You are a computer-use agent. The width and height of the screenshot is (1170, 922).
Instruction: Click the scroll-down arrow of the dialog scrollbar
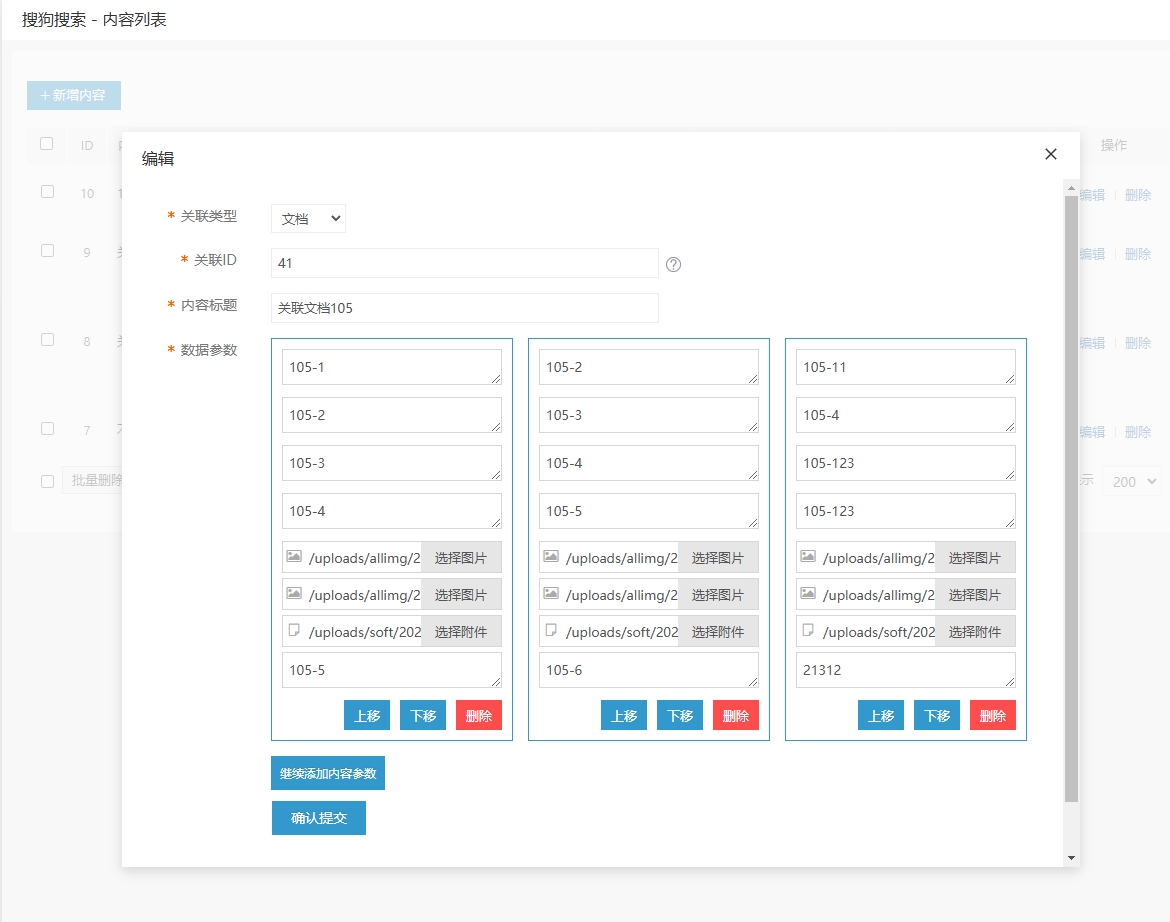[x=1071, y=857]
